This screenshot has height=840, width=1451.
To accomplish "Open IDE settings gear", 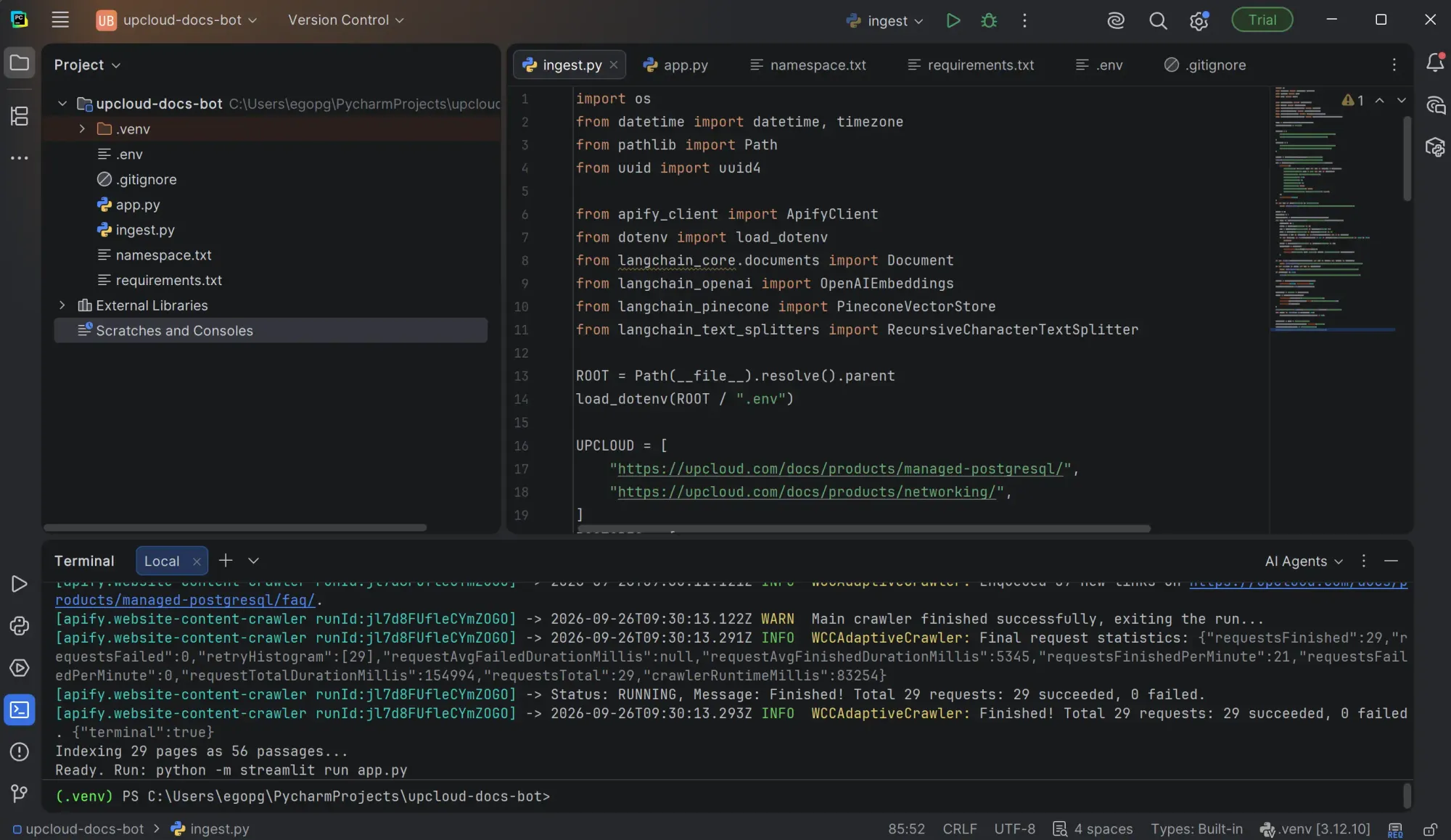I will 1199,20.
